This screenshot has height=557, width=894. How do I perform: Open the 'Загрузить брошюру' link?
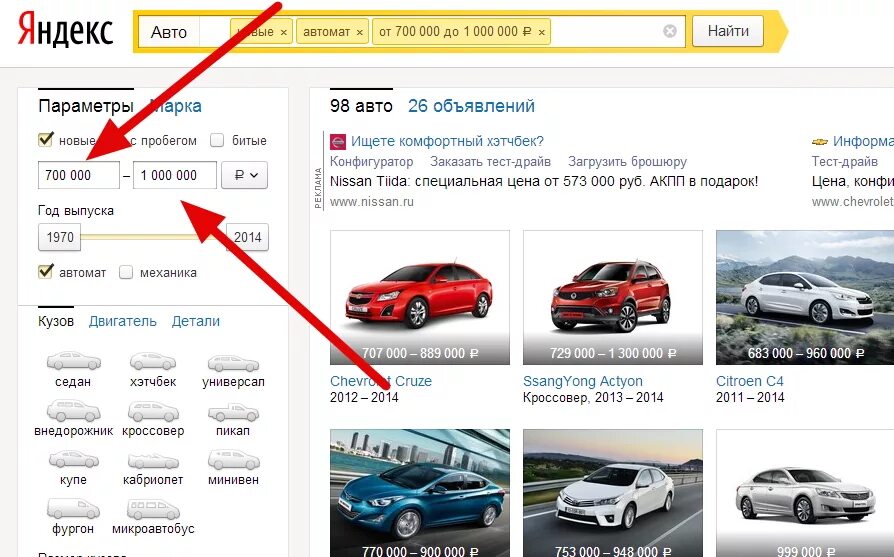[627, 161]
